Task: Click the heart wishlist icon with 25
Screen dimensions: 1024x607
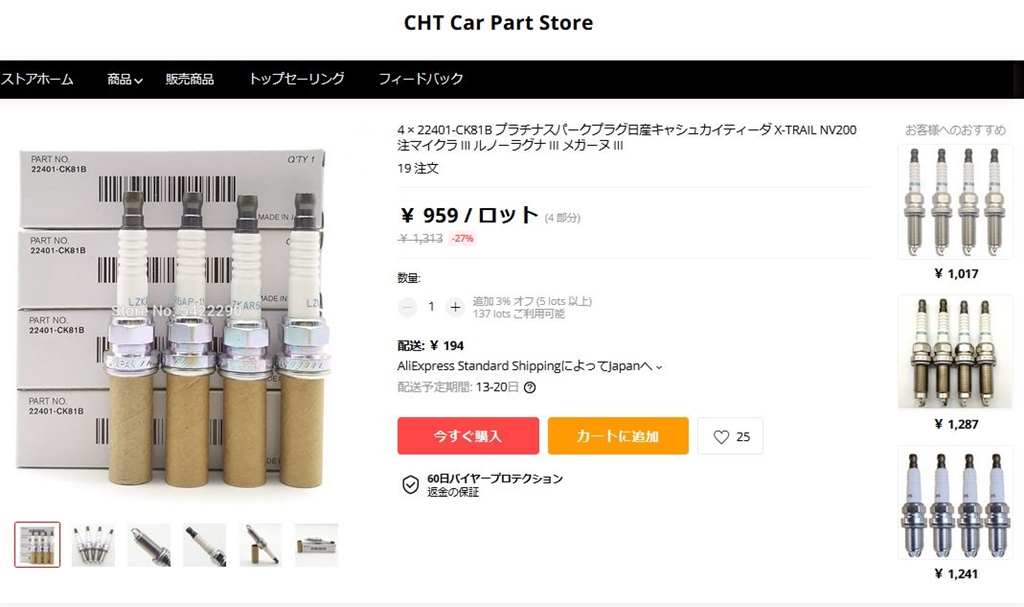Action: (730, 436)
